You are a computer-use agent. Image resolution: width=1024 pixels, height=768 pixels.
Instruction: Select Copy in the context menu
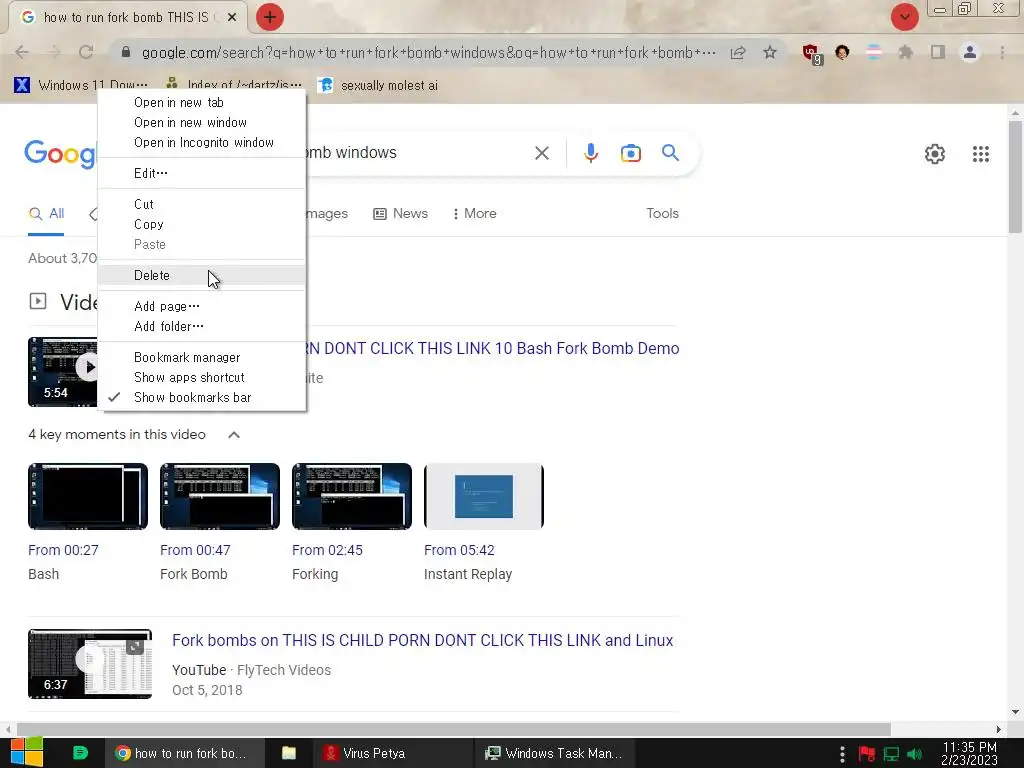click(x=202, y=225)
